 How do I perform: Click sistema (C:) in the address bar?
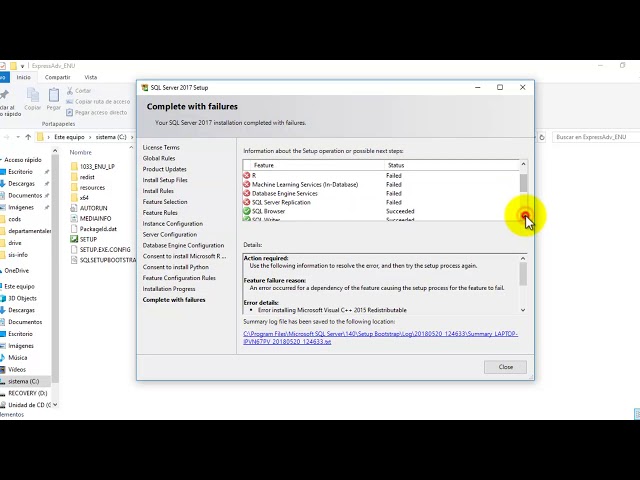[x=111, y=137]
